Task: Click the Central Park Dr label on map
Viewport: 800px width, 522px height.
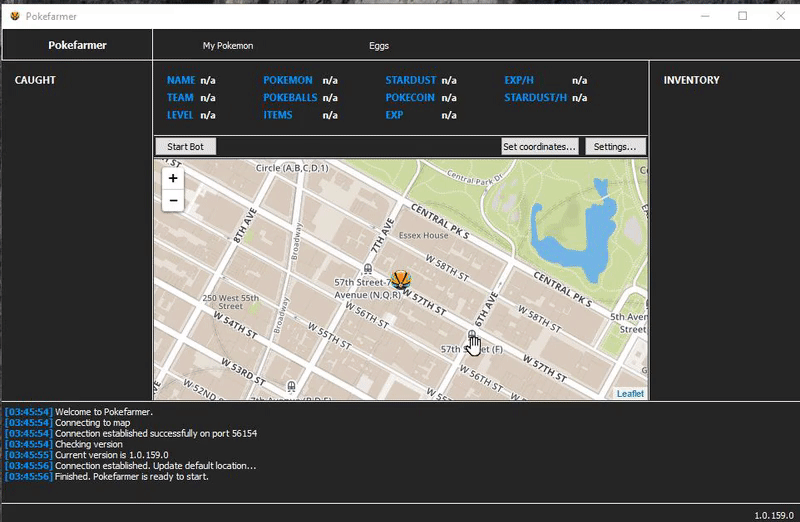Action: (x=475, y=177)
